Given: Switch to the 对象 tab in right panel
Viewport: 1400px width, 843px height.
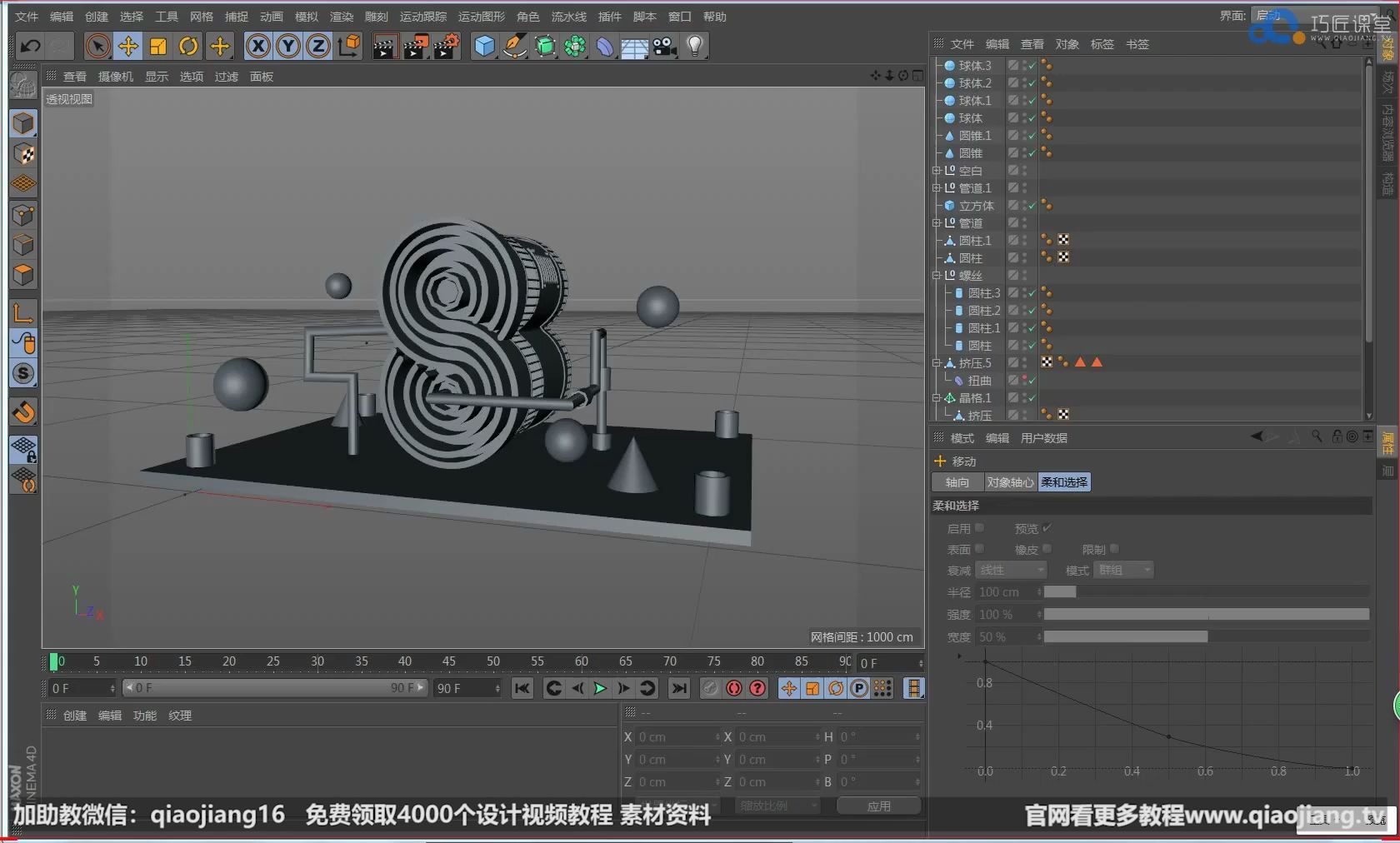Looking at the screenshot, I should [1066, 44].
